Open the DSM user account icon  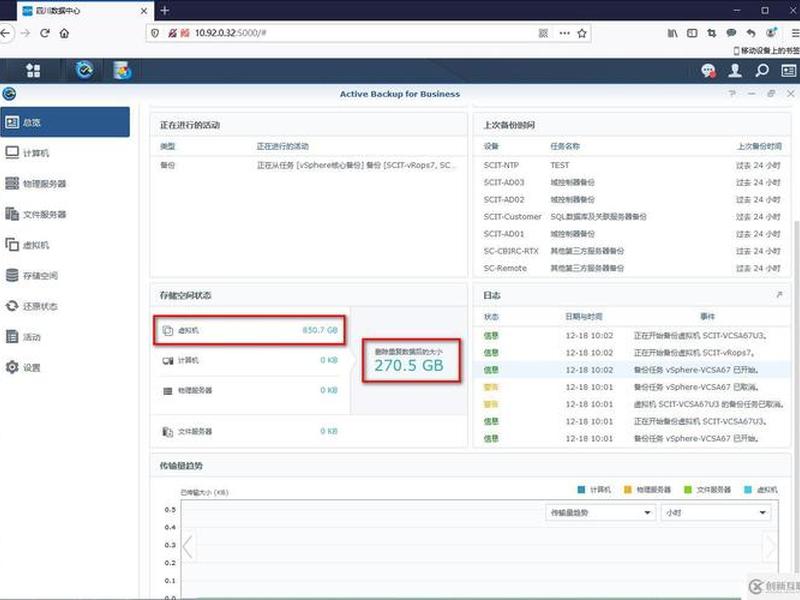735,70
